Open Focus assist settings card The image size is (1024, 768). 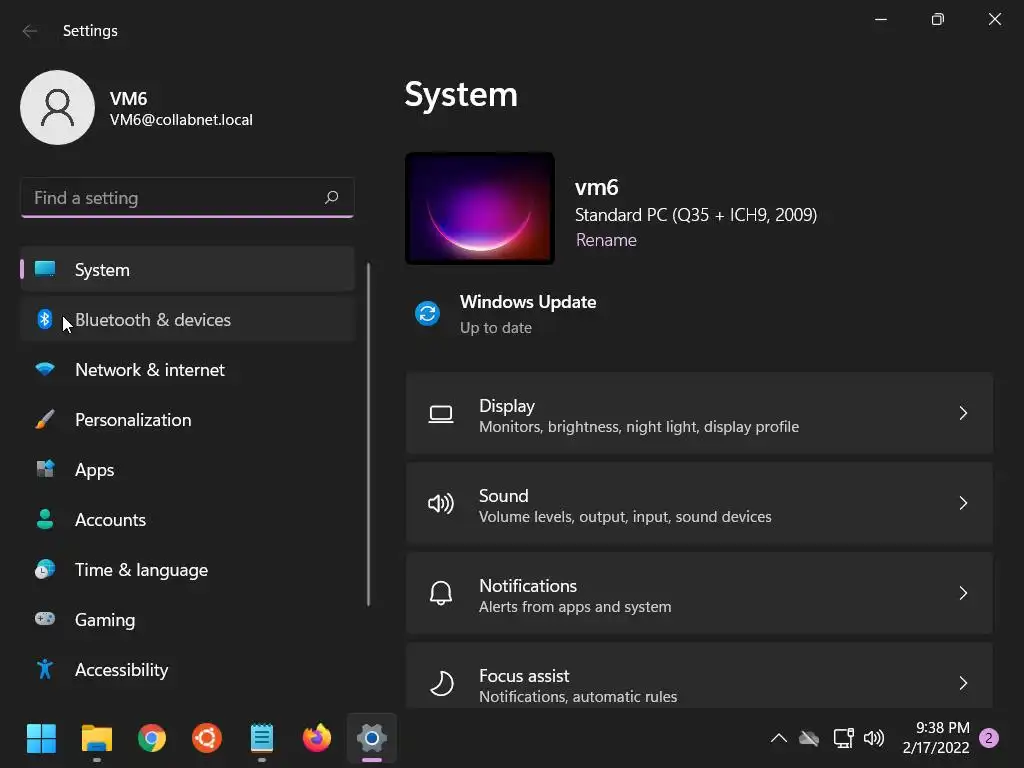coord(699,676)
